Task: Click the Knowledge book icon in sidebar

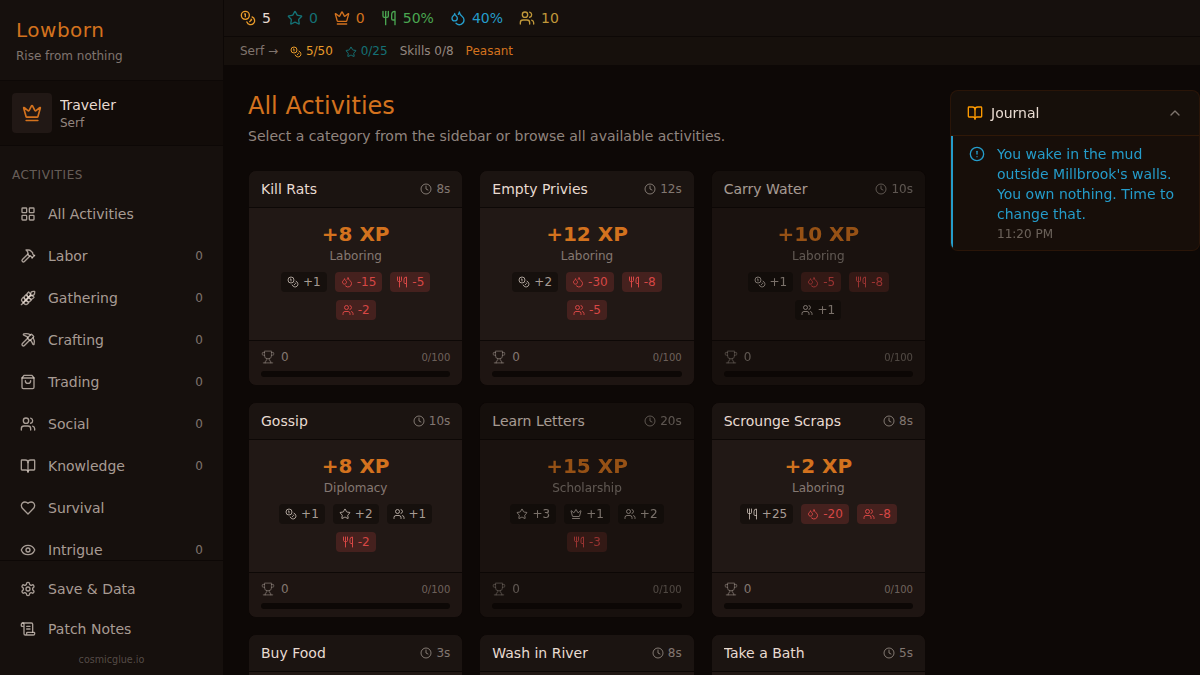Action: tap(28, 466)
